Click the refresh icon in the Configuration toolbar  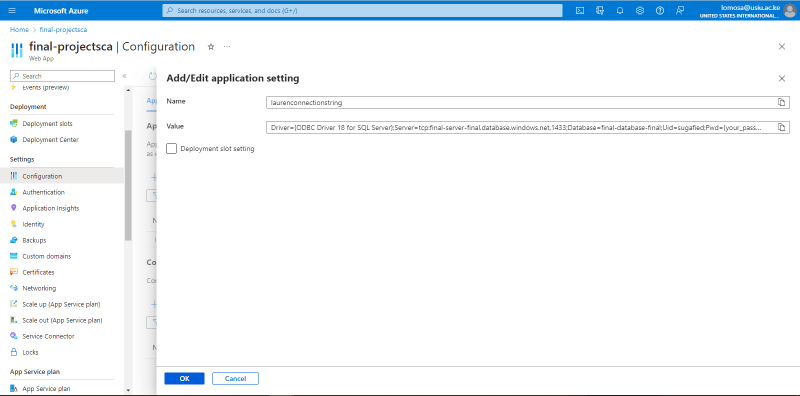click(x=152, y=76)
